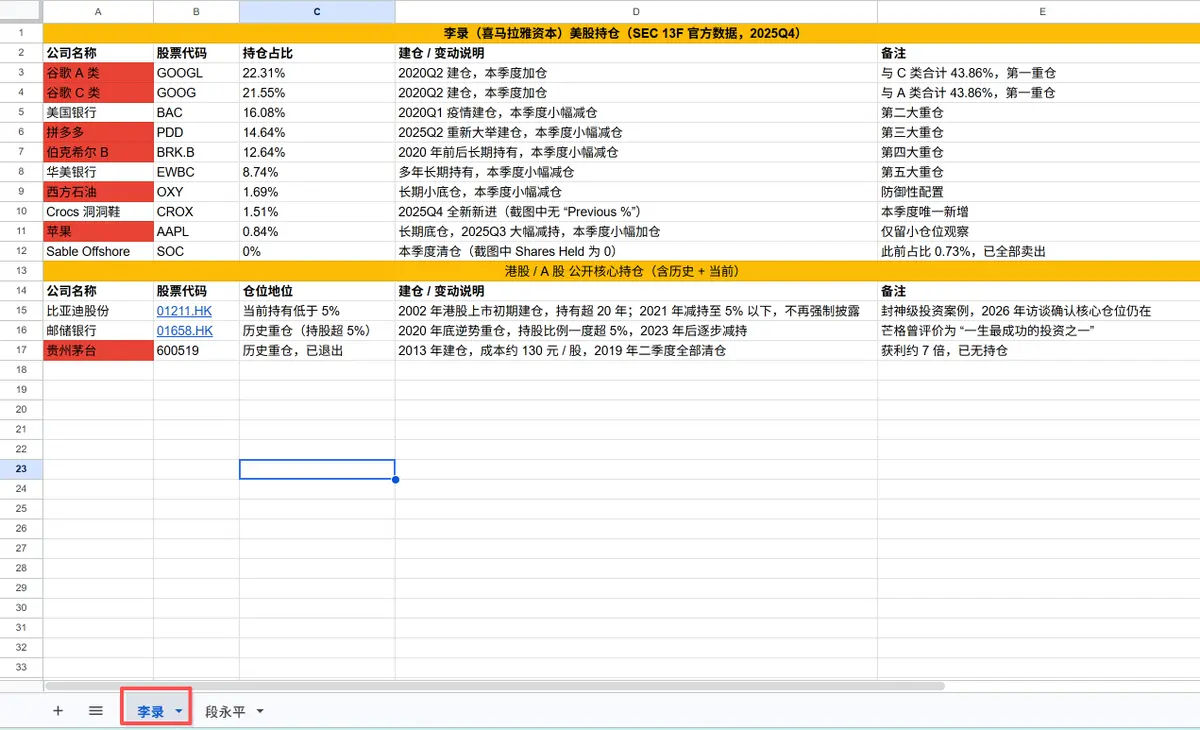Click the title cell 李录（喜马拉雅资本）美股持仓
The height and width of the screenshot is (730, 1200).
point(621,33)
